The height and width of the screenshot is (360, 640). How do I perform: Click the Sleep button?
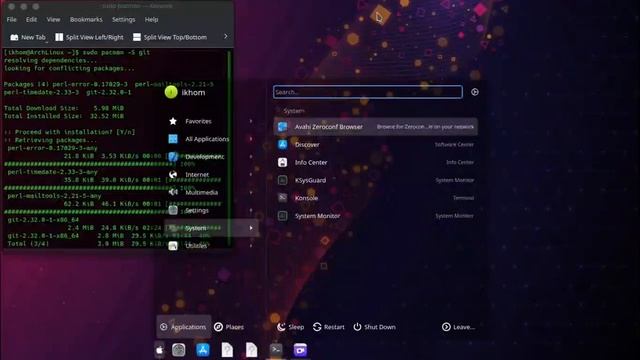291,327
